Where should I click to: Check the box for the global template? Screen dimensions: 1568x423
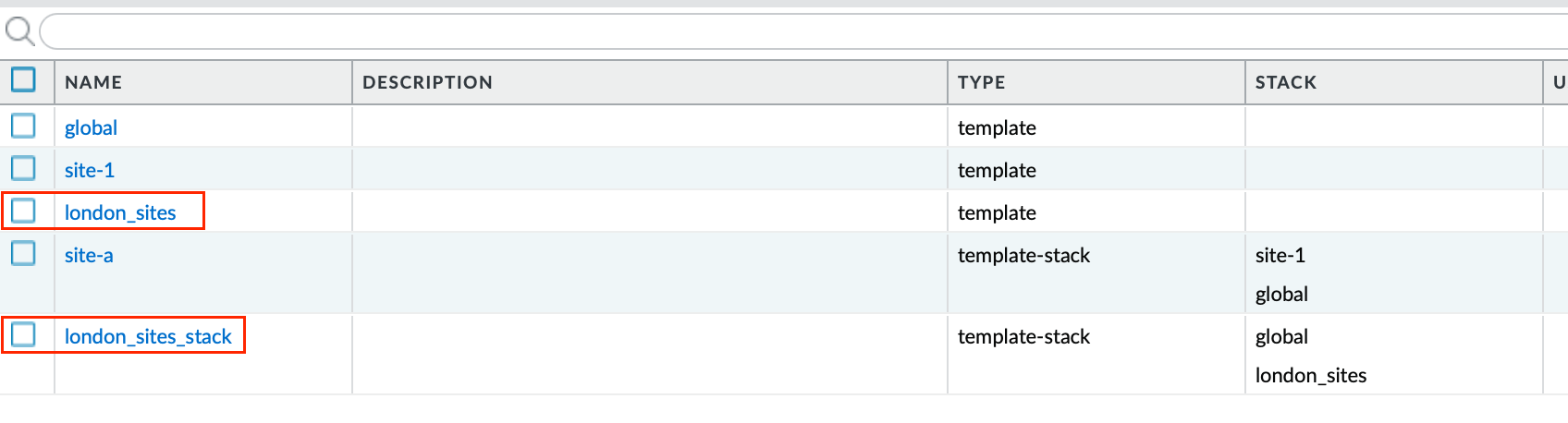click(23, 126)
